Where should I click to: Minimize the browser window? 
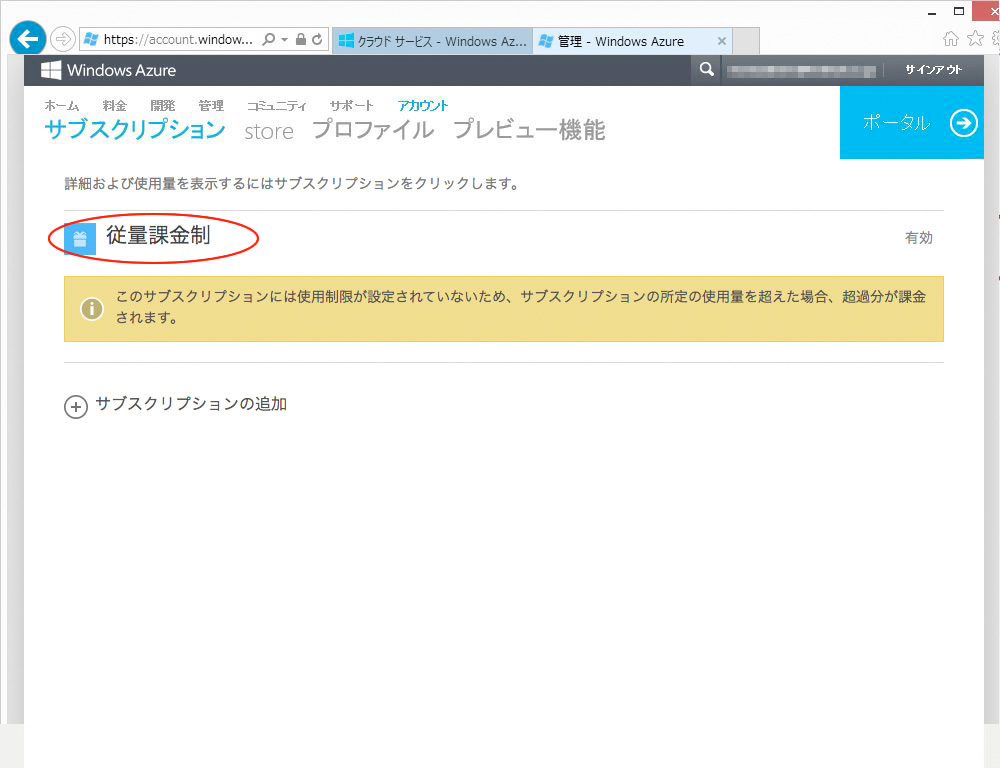(x=932, y=11)
